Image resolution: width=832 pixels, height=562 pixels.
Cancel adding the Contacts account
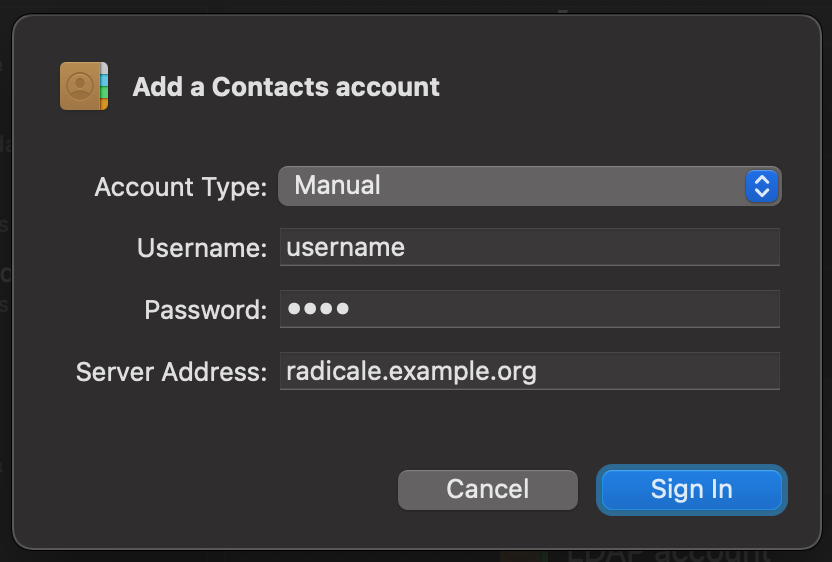(488, 490)
